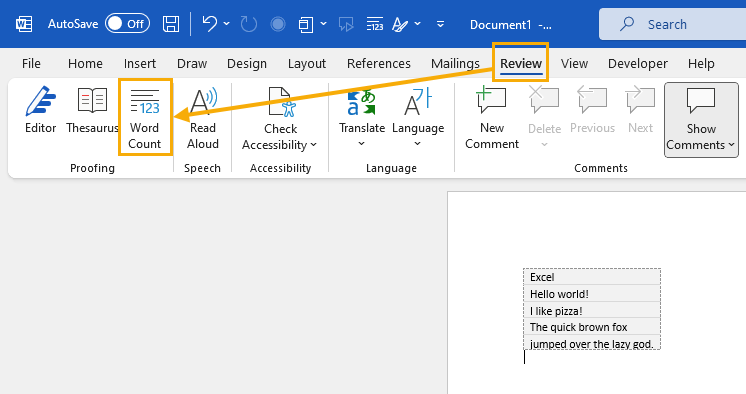Click the Word app icon in title bar
The width and height of the screenshot is (746, 394).
point(24,24)
